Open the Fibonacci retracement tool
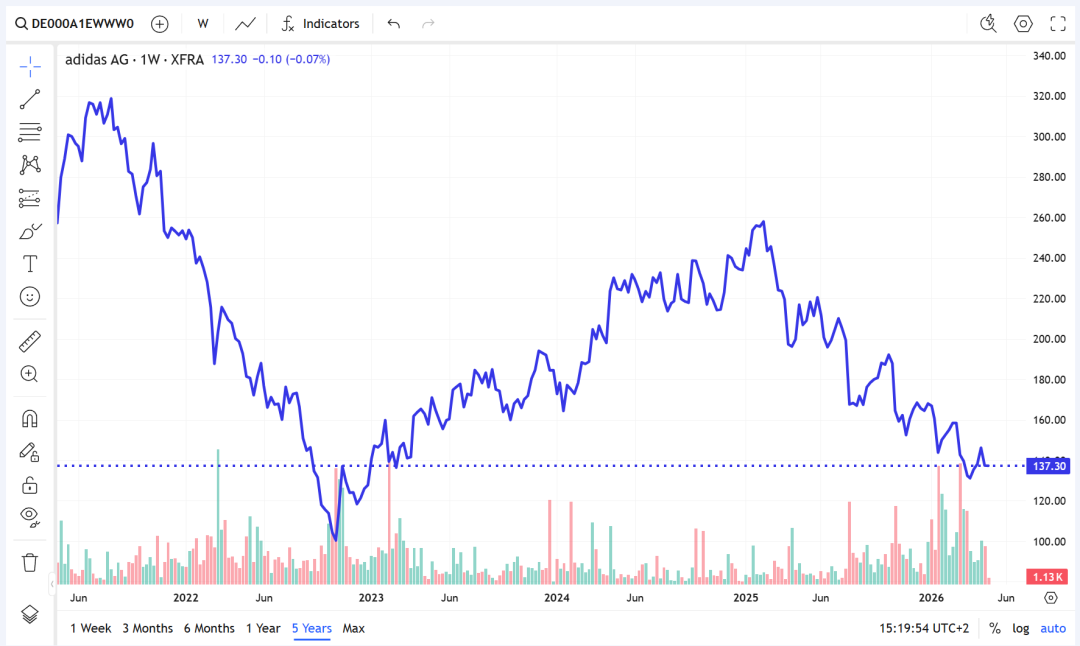The image size is (1080, 646). pyautogui.click(x=30, y=132)
